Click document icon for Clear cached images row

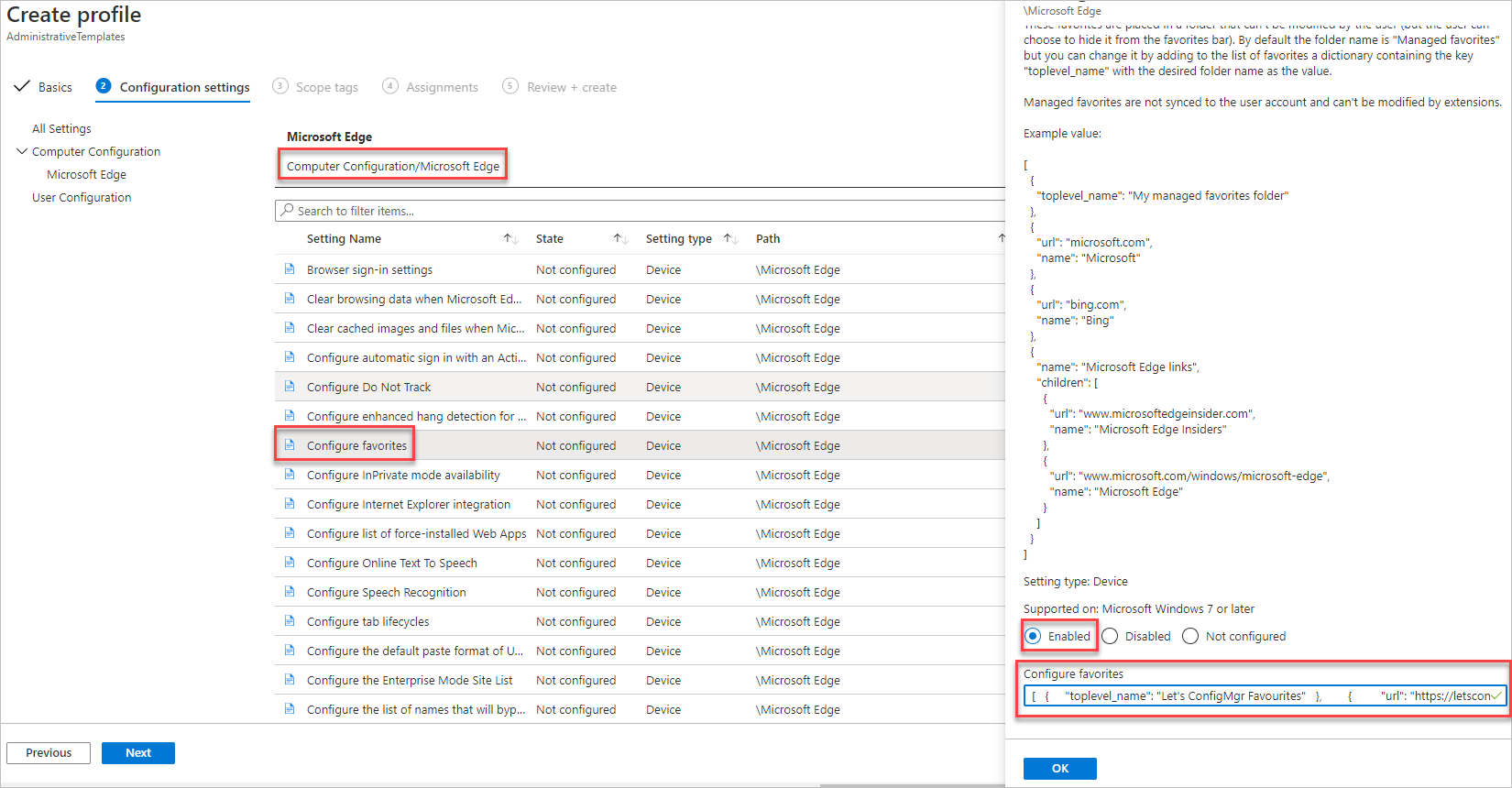pyautogui.click(x=290, y=328)
